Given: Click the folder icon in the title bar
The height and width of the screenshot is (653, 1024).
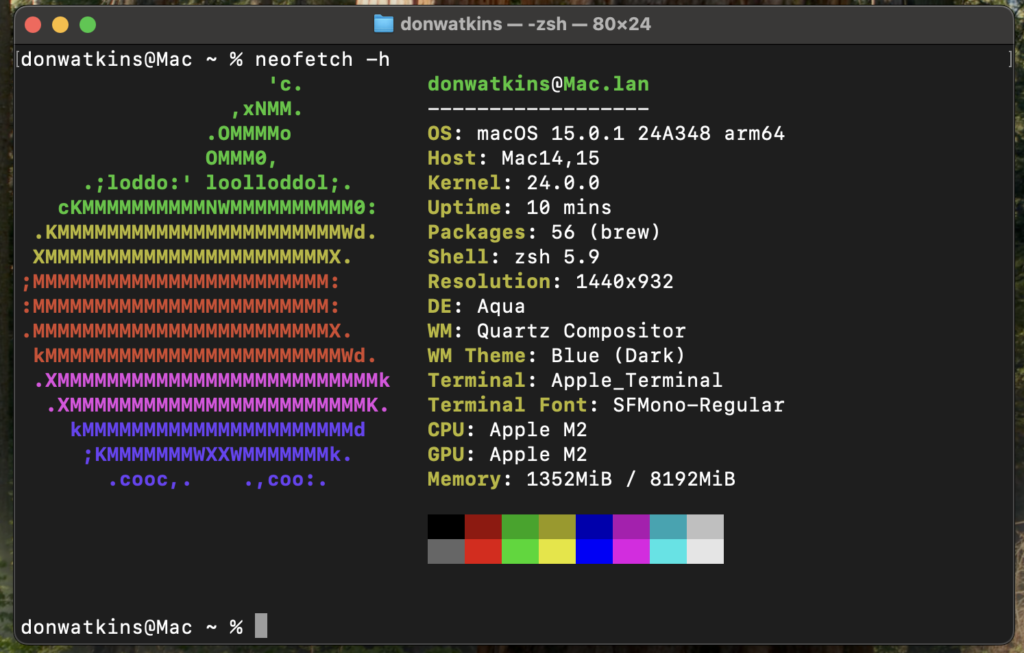Looking at the screenshot, I should [383, 24].
